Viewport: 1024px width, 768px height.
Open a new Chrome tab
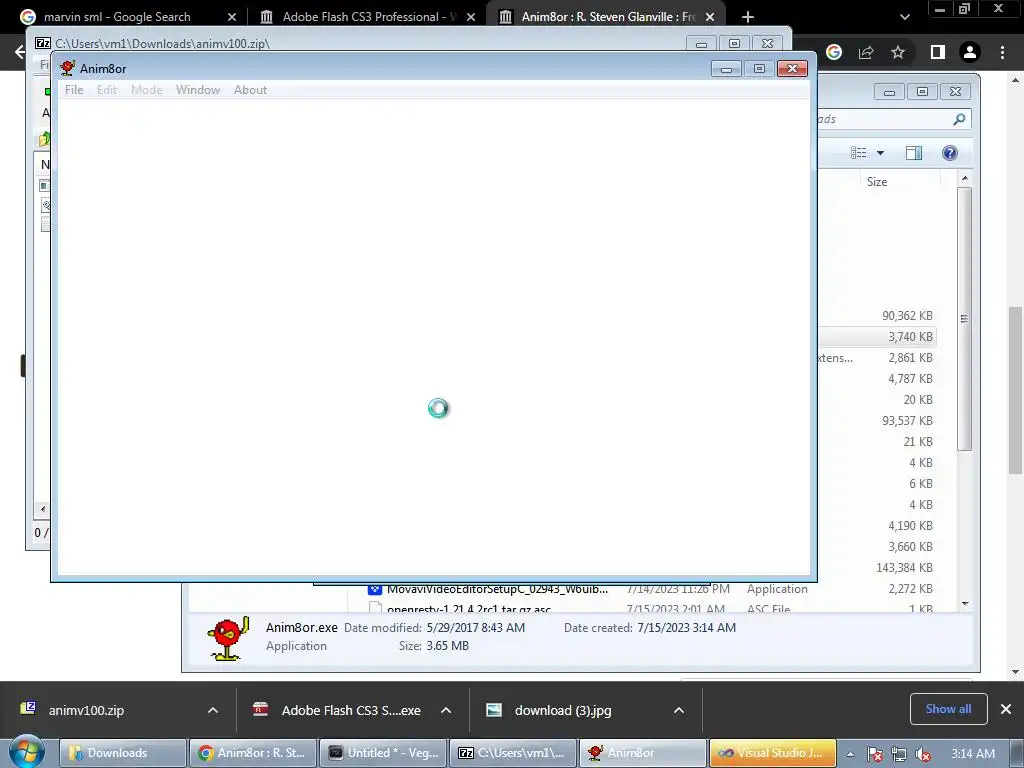click(x=748, y=17)
